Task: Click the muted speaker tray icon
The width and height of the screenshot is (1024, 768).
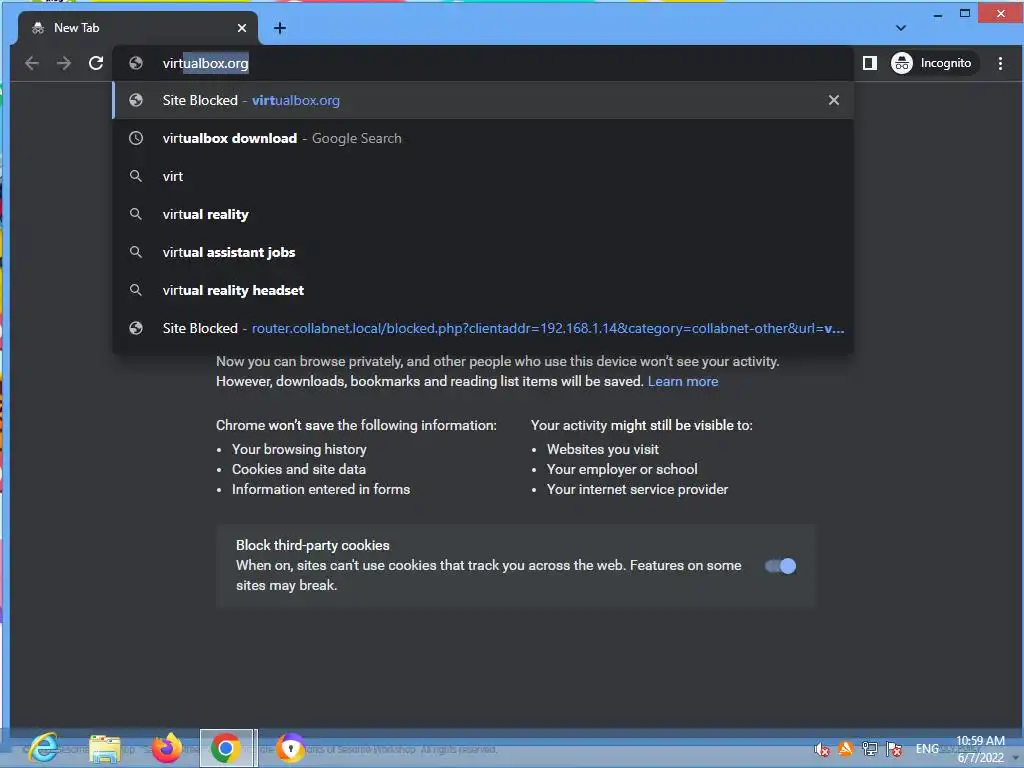Action: coord(822,749)
